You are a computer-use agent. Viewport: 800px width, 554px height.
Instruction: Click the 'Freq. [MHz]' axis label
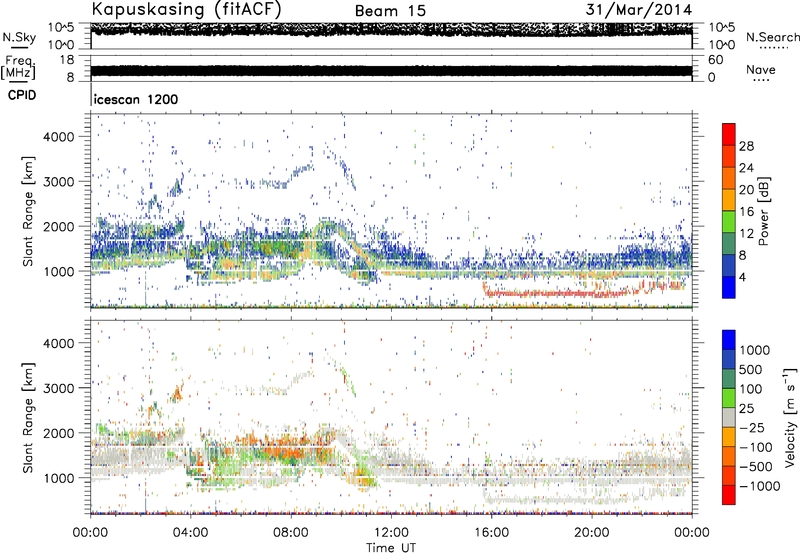click(x=19, y=68)
